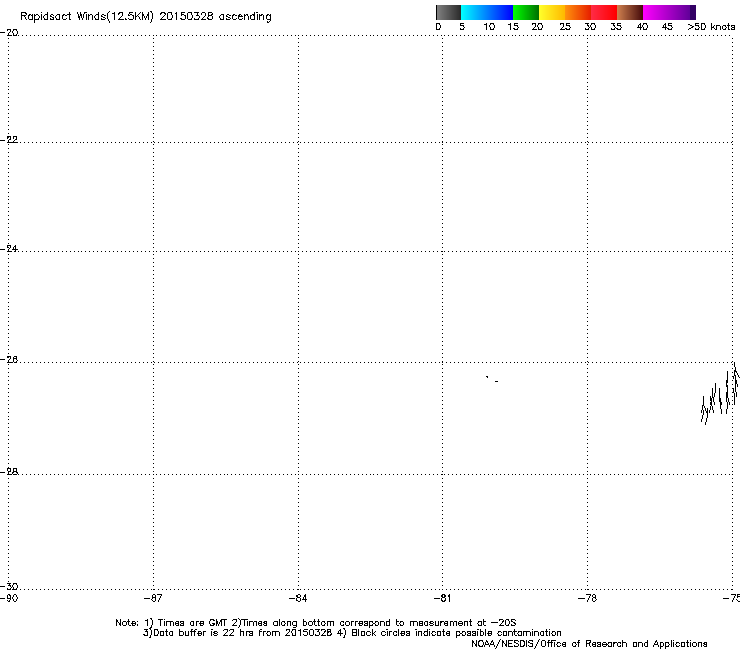Click the yellow 20-25 knots color segment

click(552, 12)
